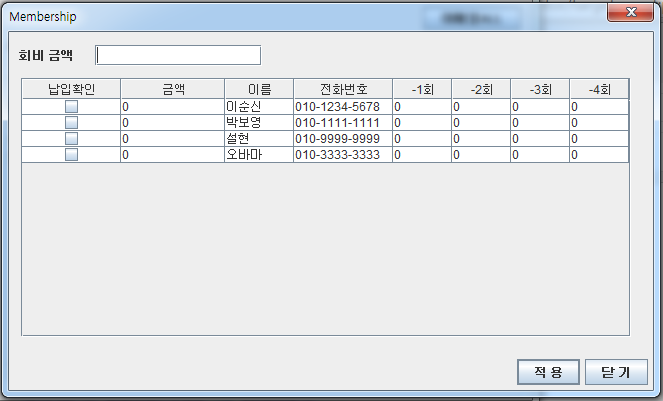Click the 적용 button
Screen dimensions: 663x401
548,372
